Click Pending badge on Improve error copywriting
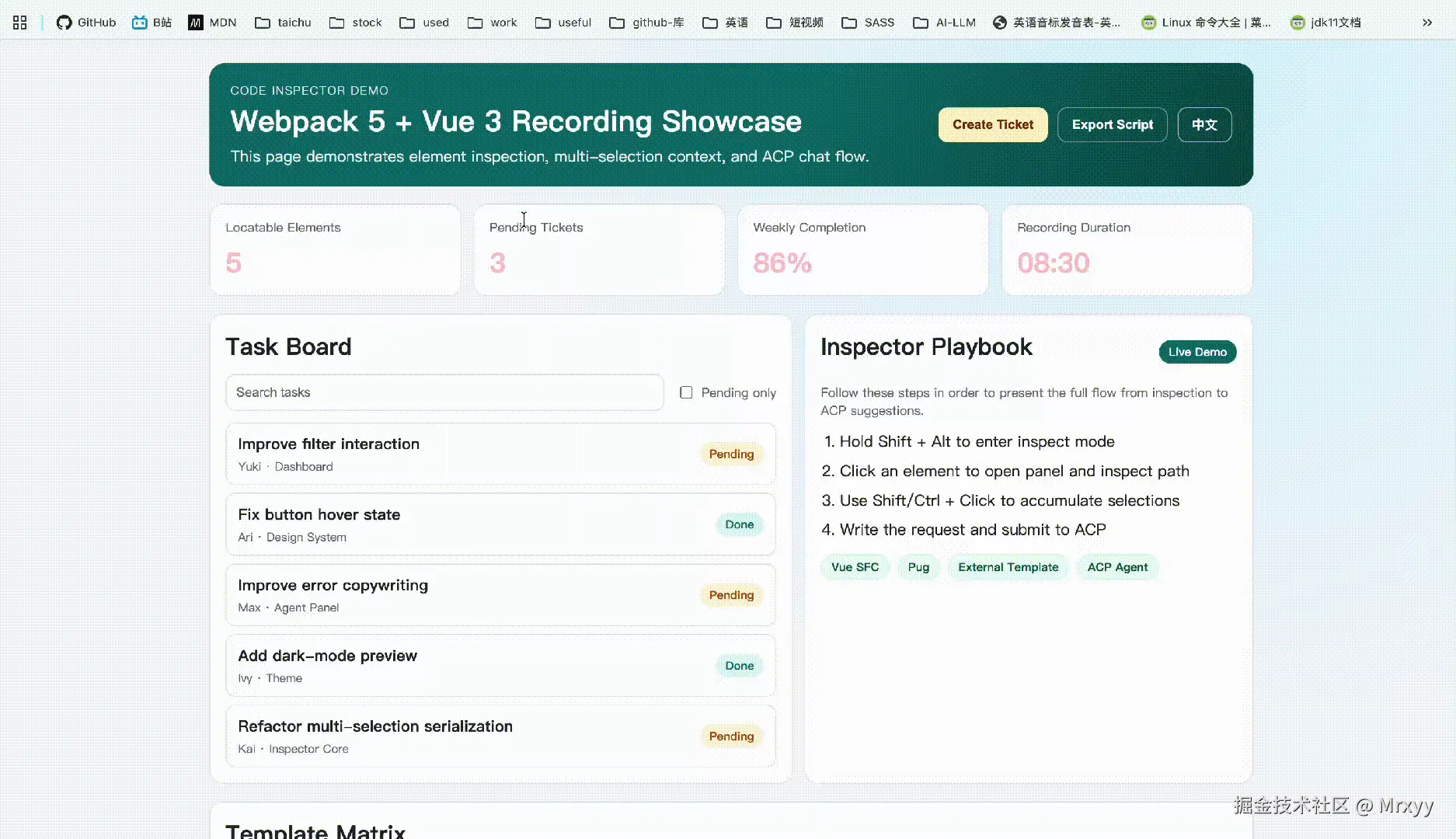Screen dimensions: 1456x839 coord(731,595)
